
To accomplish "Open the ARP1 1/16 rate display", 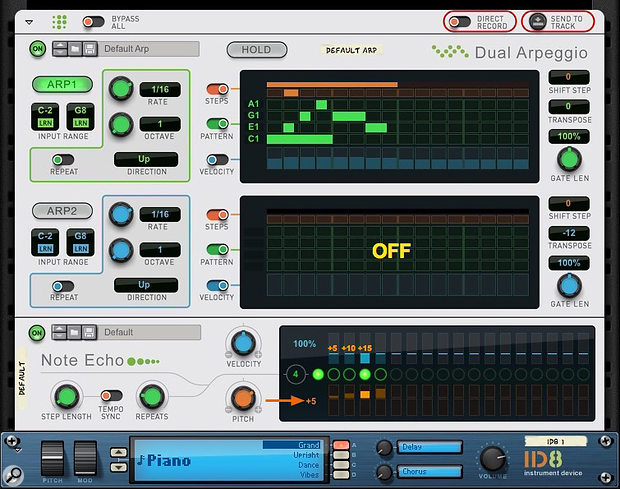I will tap(160, 89).
